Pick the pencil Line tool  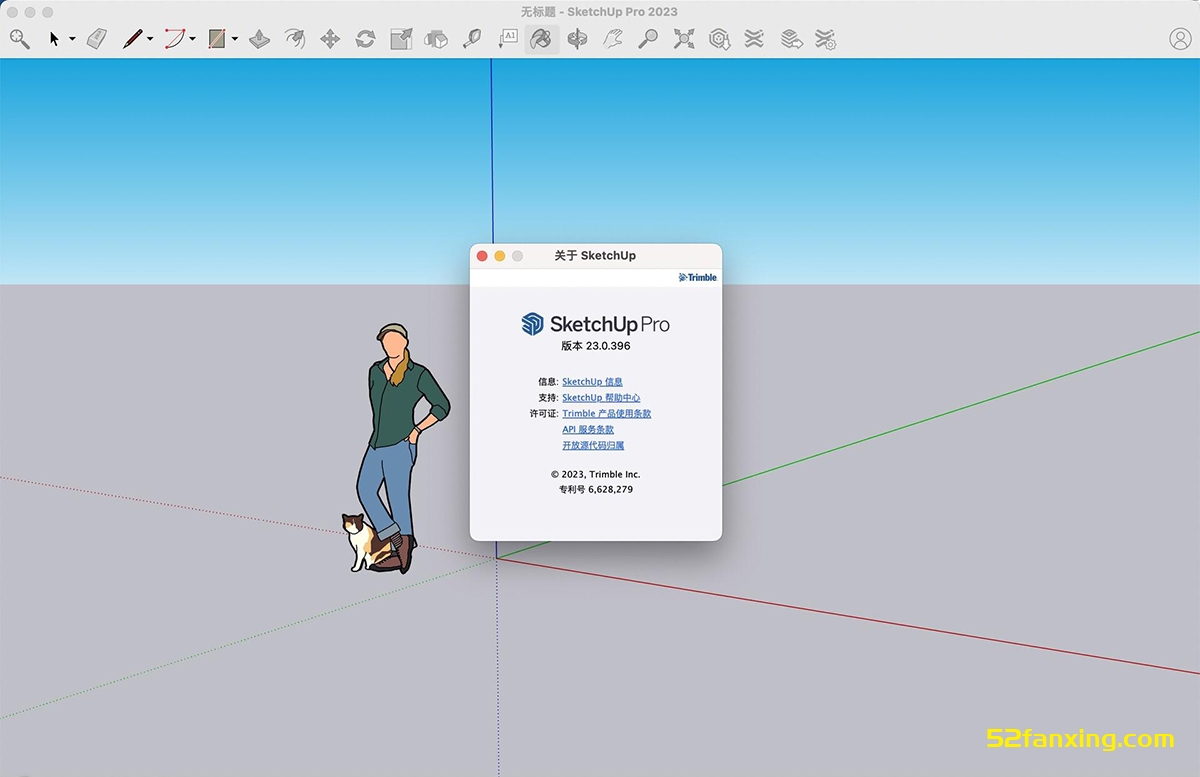(132, 39)
